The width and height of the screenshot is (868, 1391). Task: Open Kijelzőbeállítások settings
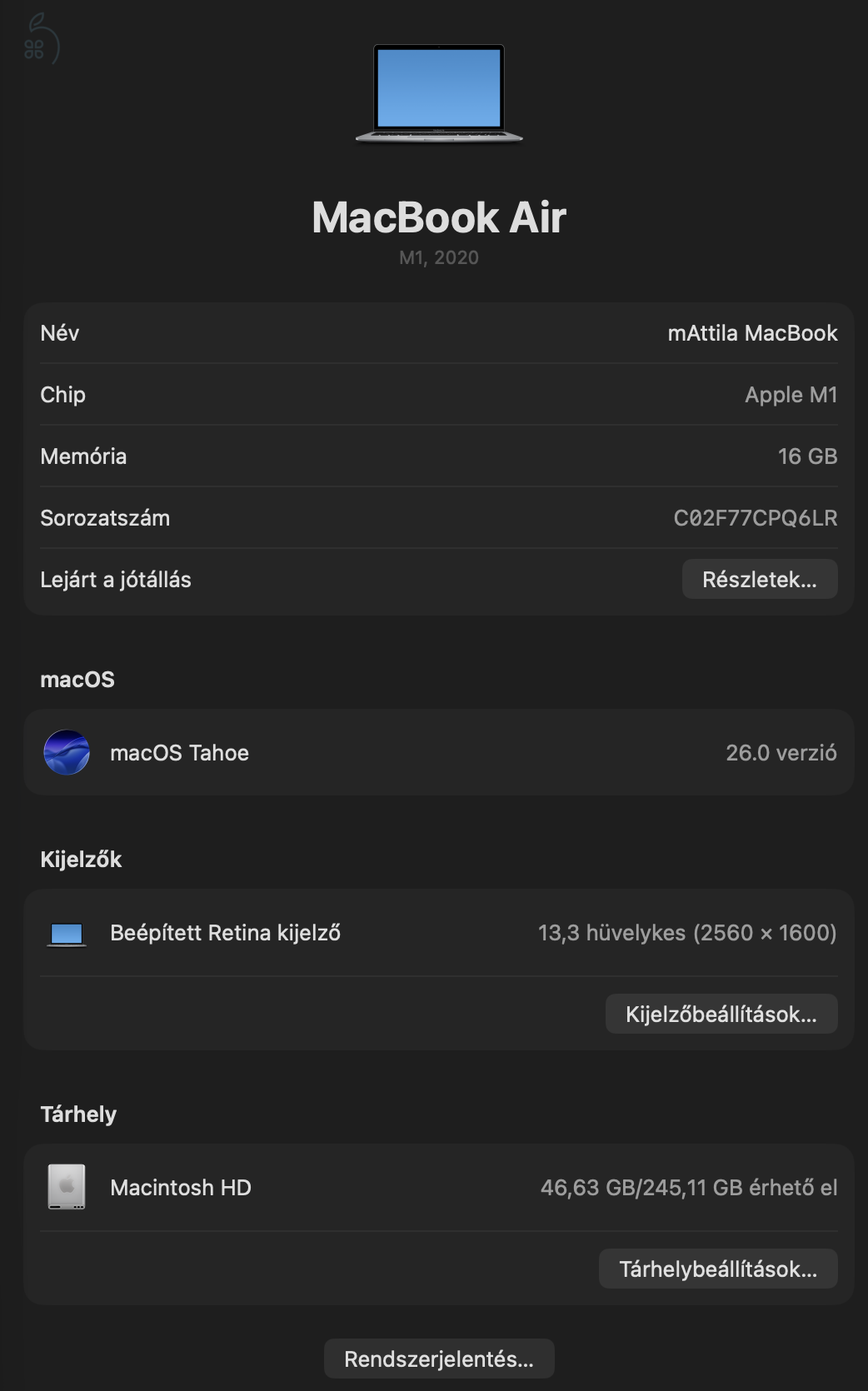click(x=721, y=1014)
